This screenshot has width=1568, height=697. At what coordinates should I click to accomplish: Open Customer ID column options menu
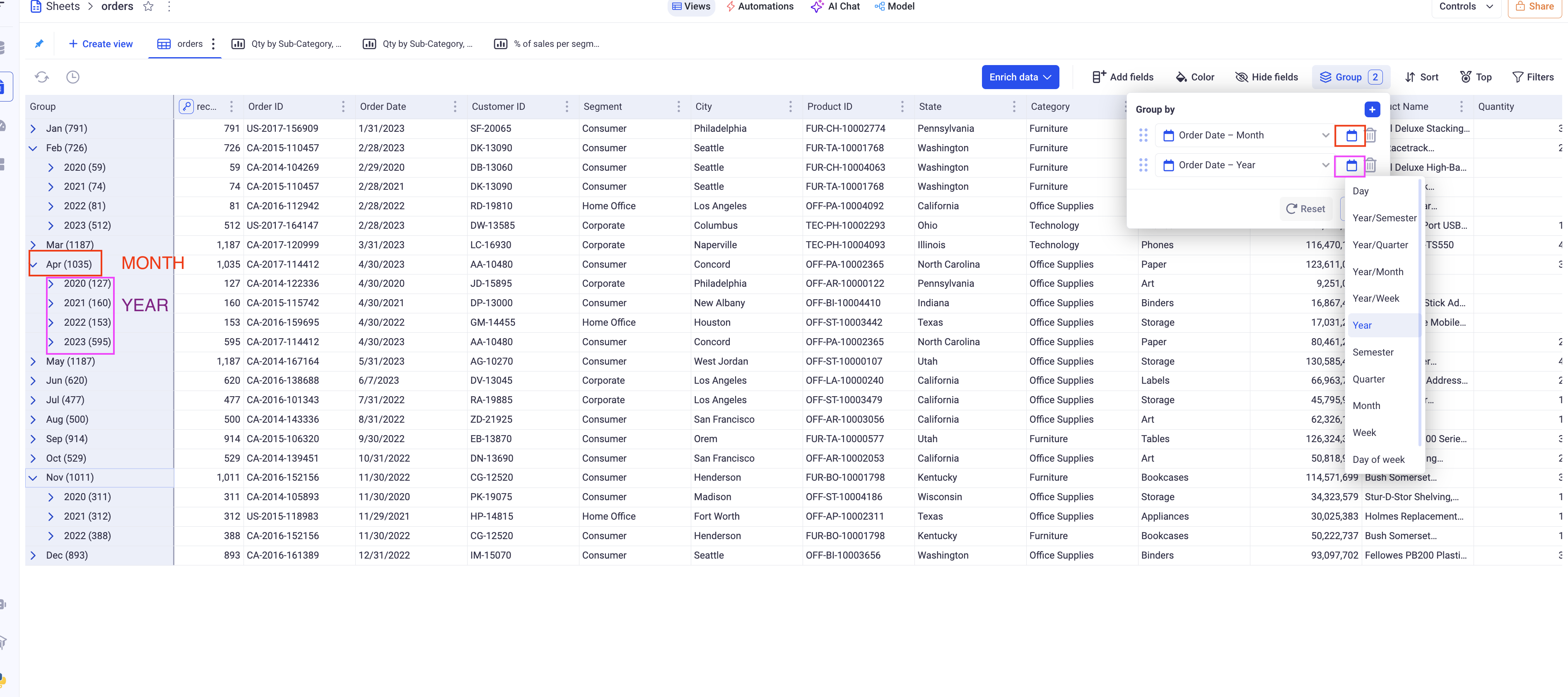[x=567, y=106]
